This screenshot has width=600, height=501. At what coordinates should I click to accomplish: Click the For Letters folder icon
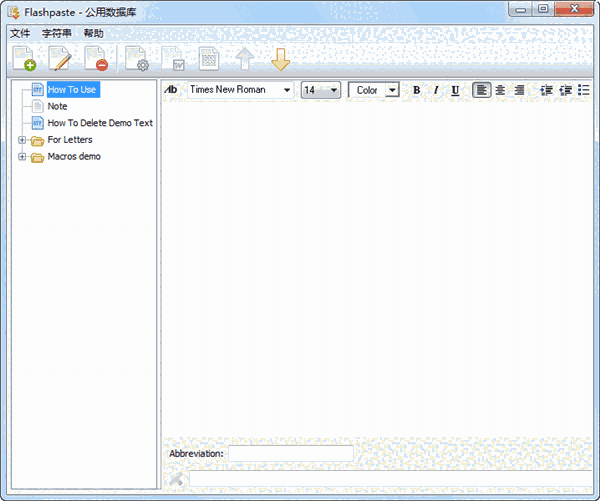38,140
